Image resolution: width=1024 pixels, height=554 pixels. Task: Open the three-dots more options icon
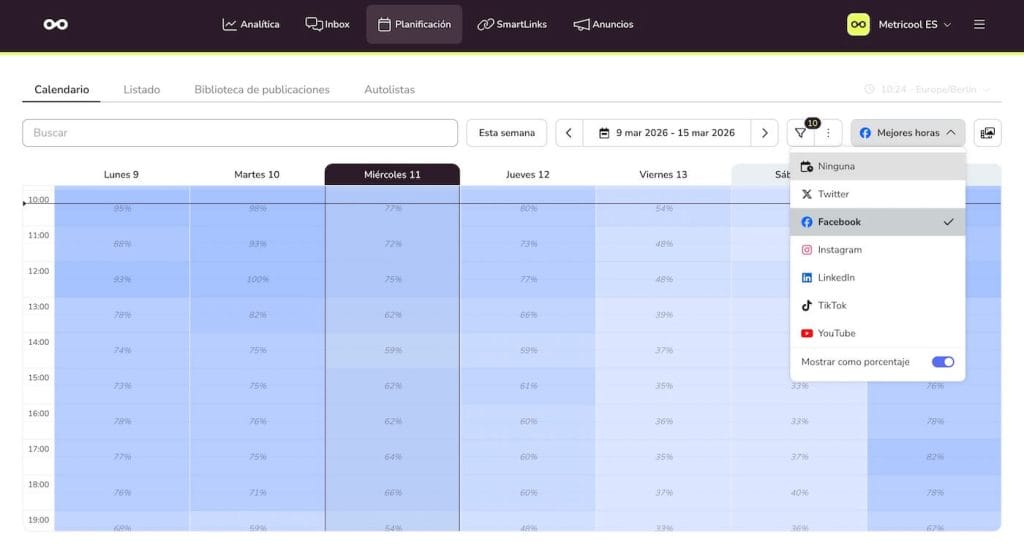click(828, 133)
